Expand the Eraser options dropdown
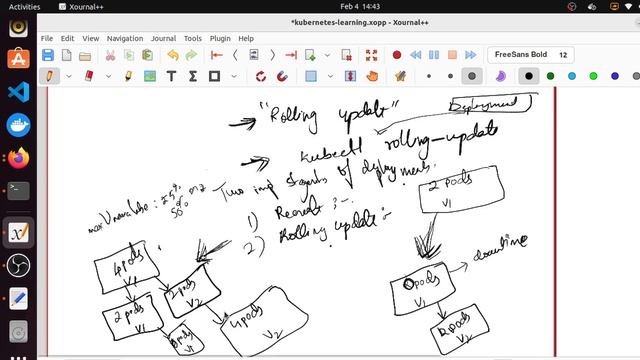Image resolution: width=640 pixels, height=360 pixels. [108, 76]
